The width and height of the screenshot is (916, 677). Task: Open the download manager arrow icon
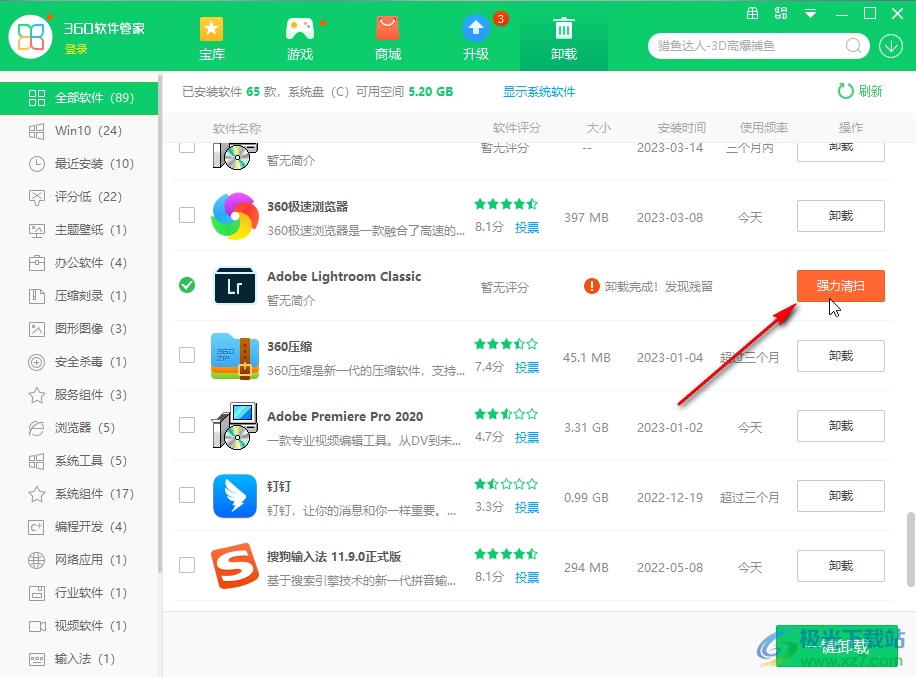pos(891,46)
